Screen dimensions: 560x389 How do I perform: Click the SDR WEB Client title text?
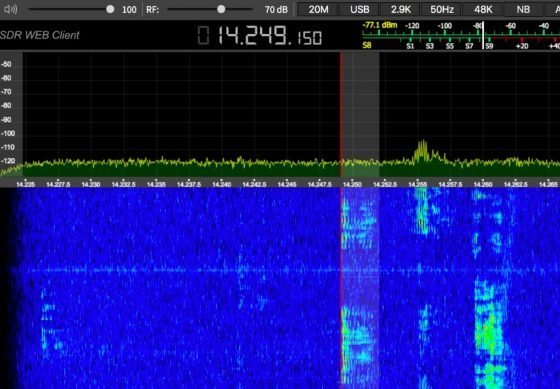click(x=40, y=35)
